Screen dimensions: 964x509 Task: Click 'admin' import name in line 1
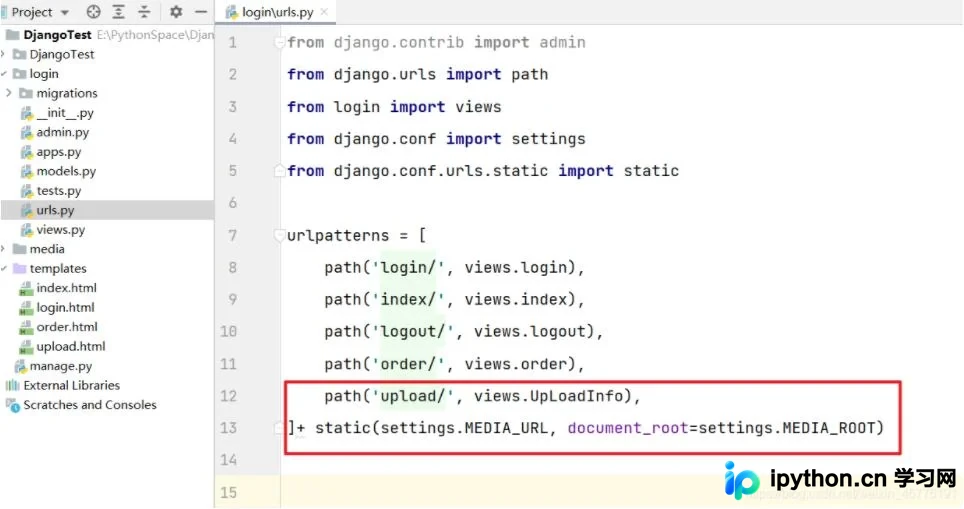pyautogui.click(x=563, y=42)
